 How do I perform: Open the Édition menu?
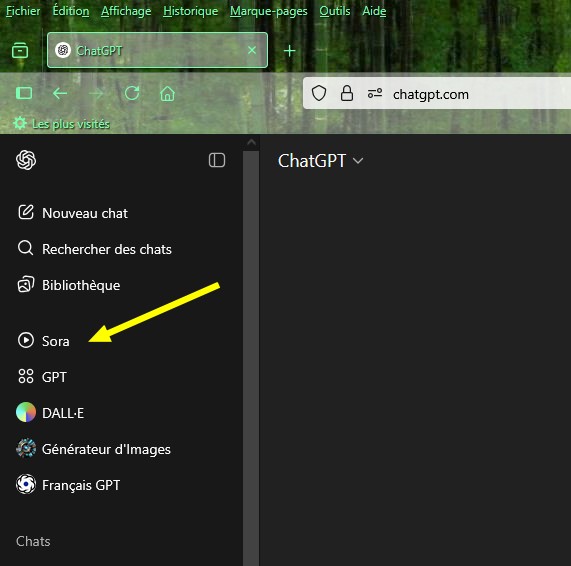[71, 11]
